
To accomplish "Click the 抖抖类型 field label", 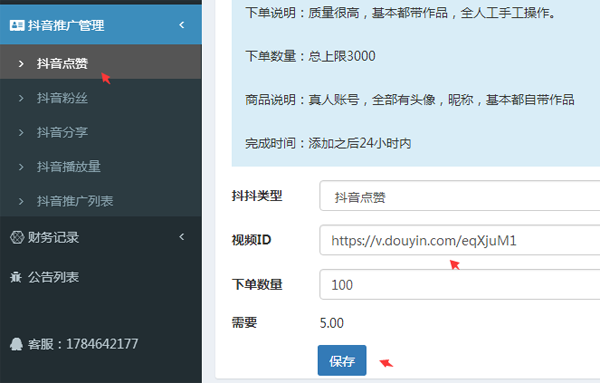I will [257, 196].
